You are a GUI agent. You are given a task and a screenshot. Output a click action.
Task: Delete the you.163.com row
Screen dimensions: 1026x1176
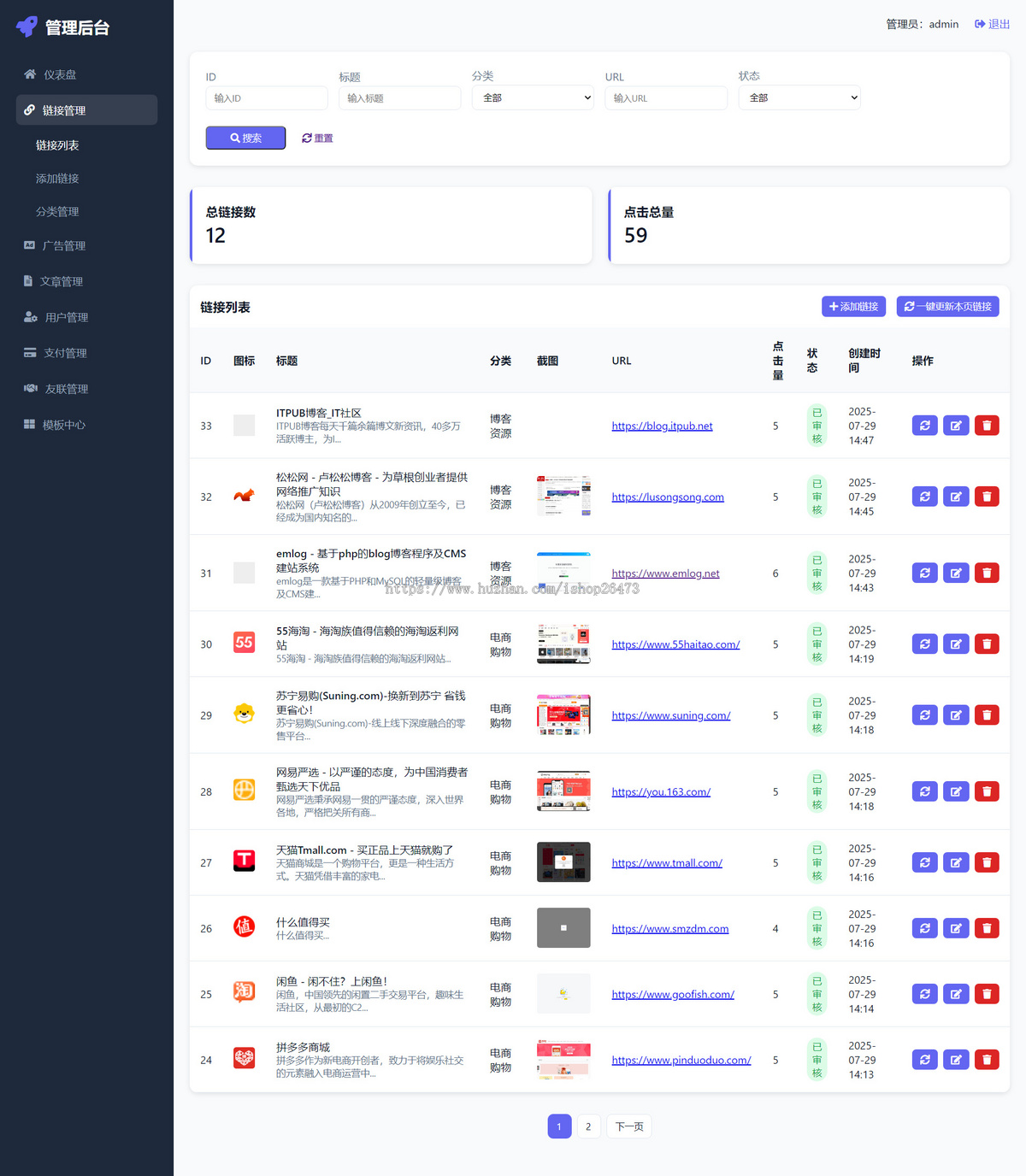[x=987, y=792]
